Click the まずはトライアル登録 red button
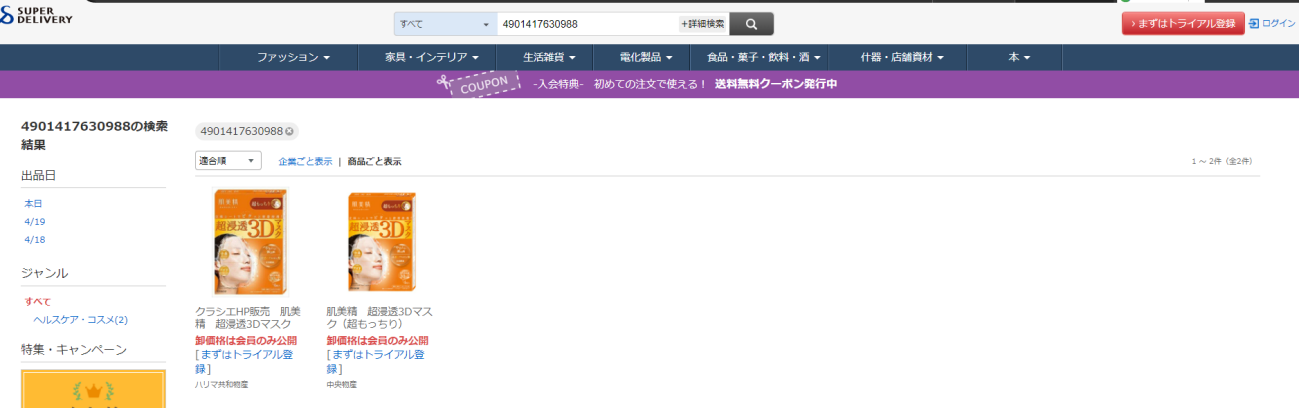 [1183, 23]
